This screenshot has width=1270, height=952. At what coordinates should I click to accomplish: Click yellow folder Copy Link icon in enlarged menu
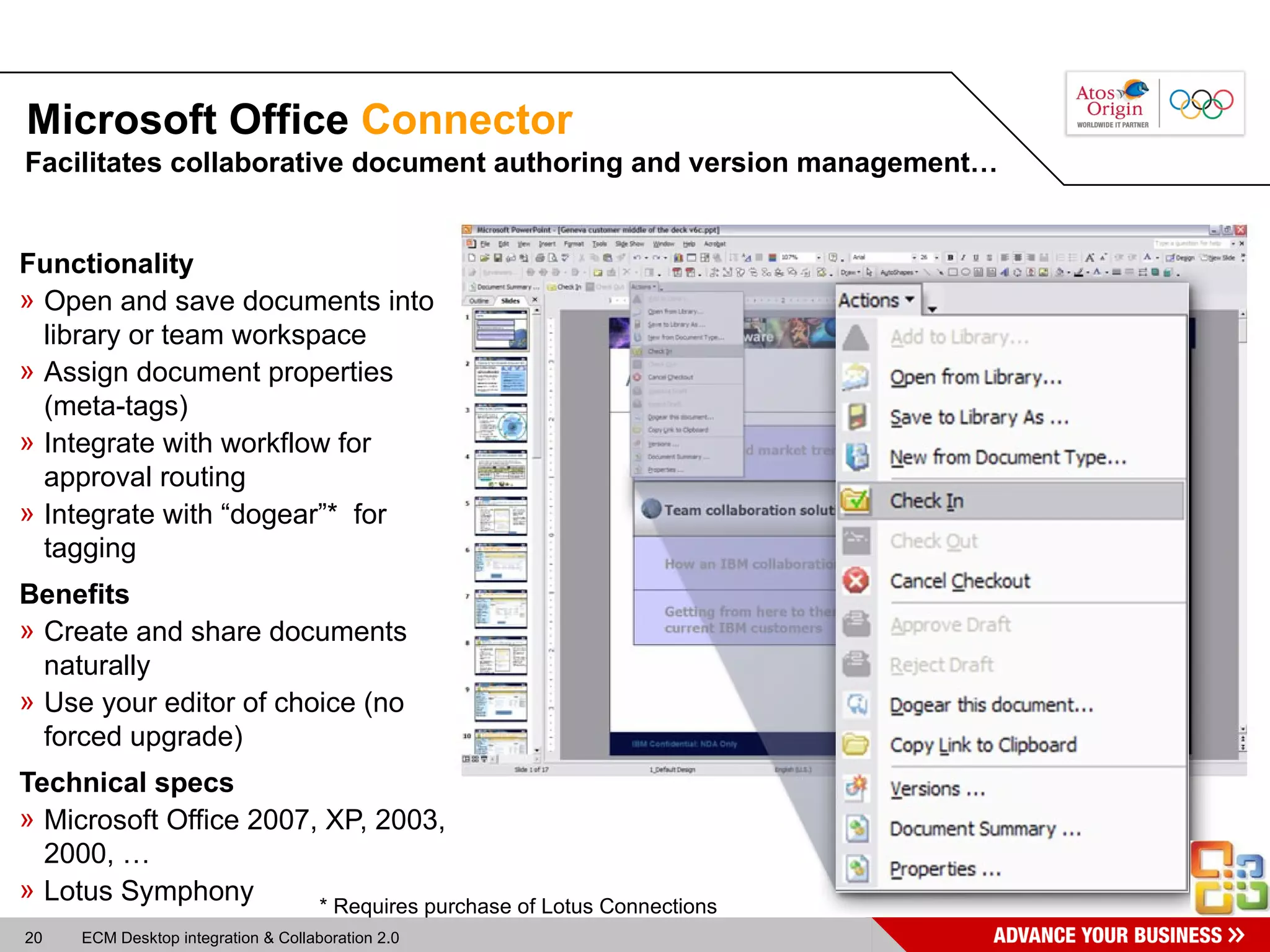(856, 744)
